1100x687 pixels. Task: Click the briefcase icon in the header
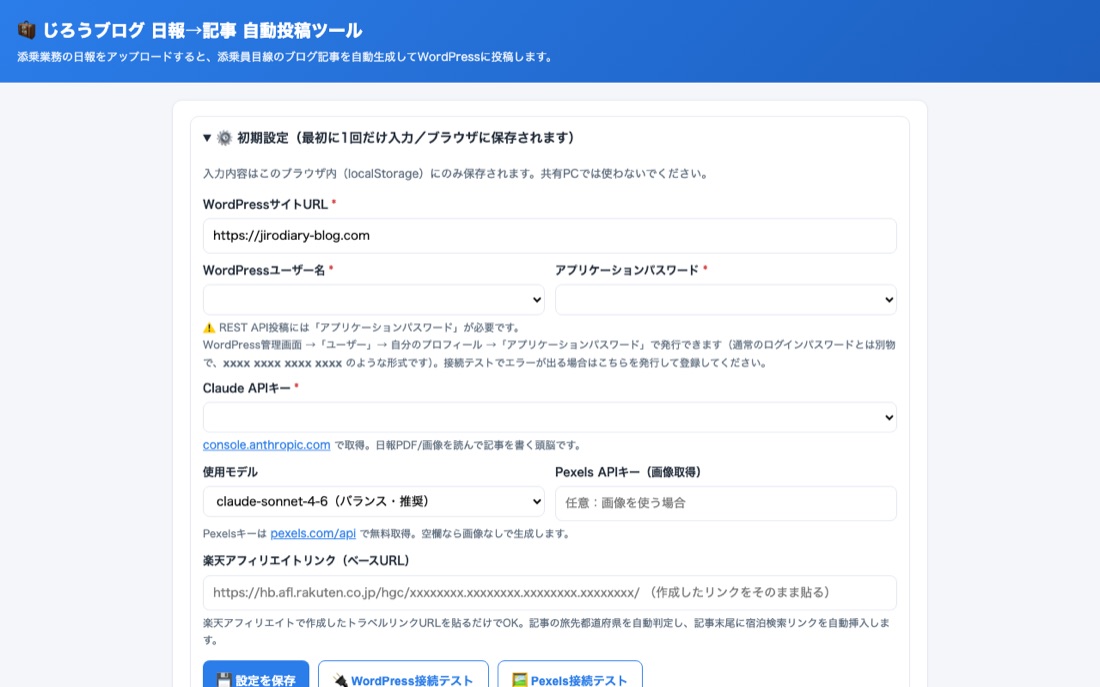(27, 30)
